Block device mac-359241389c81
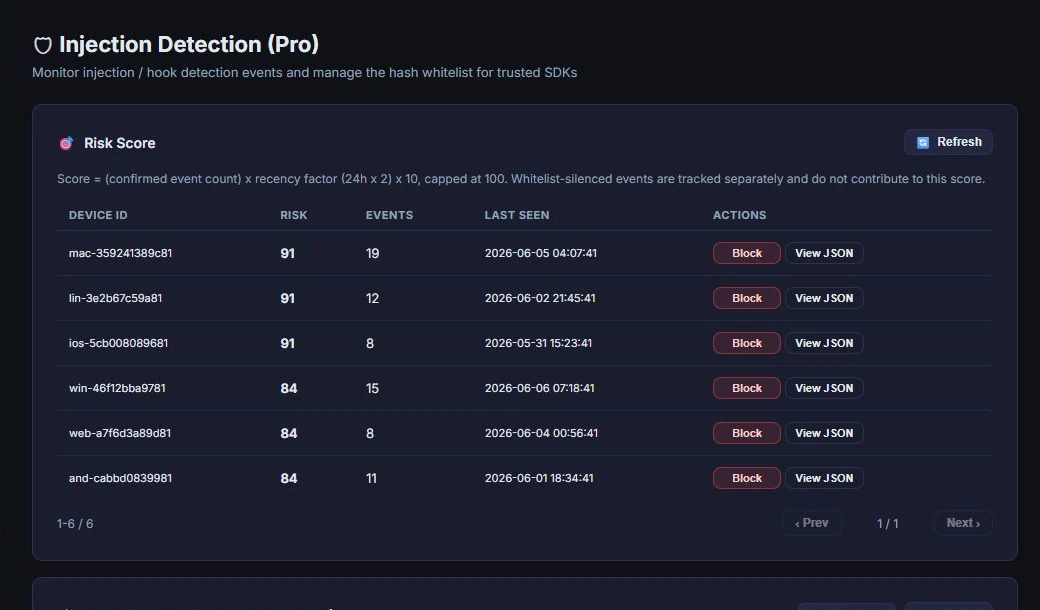Screen dimensions: 1040x610 746,253
